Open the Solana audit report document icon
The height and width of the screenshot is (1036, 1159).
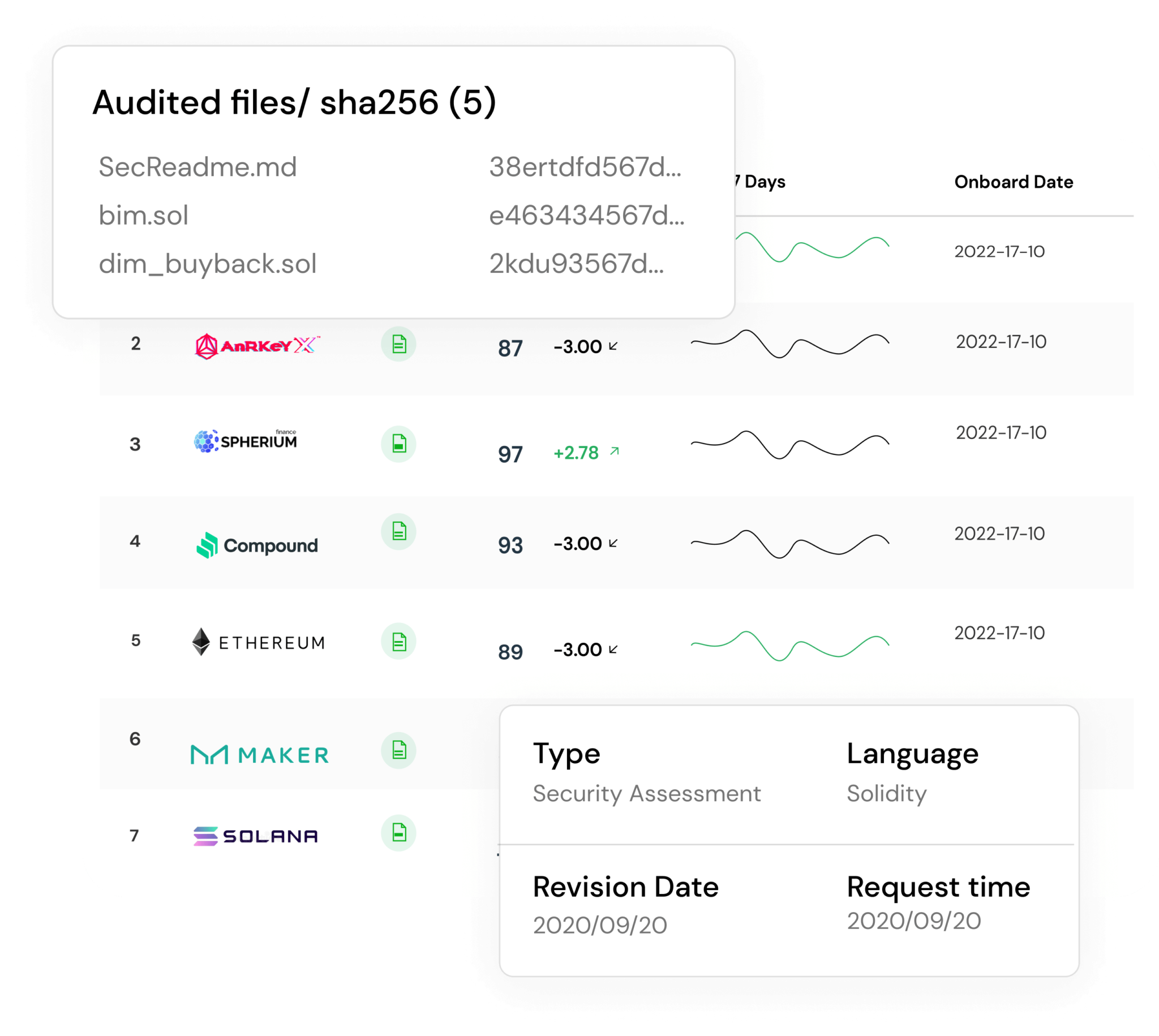pos(398,833)
